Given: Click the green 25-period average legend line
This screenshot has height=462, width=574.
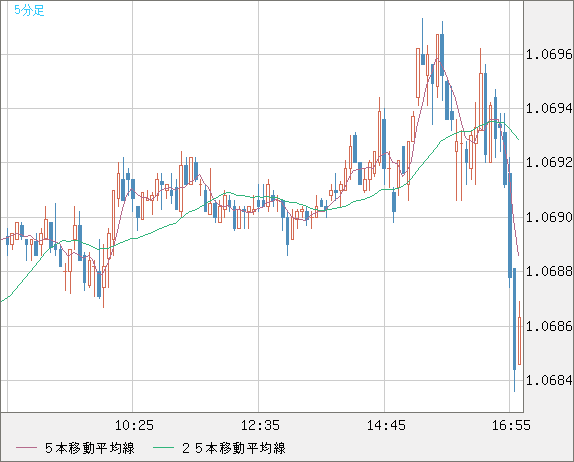Looking at the screenshot, I should pyautogui.click(x=163, y=448).
